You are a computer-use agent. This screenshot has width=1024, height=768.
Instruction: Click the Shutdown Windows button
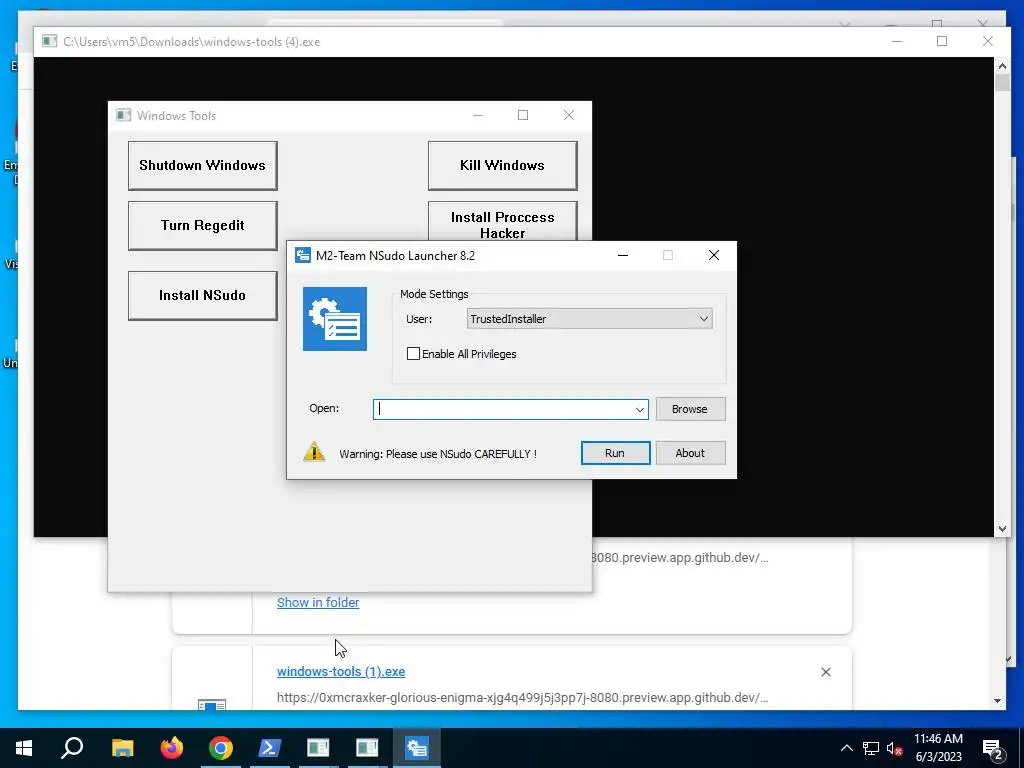coord(202,165)
